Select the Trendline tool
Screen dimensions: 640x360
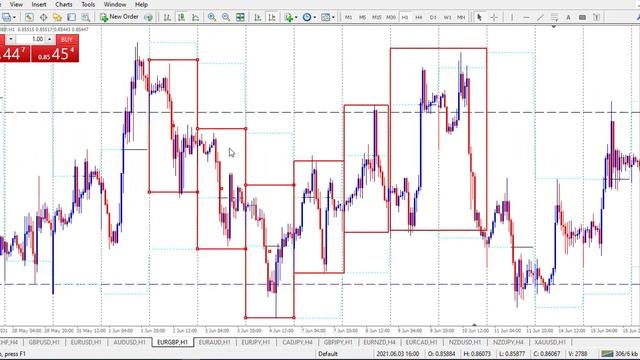point(540,17)
